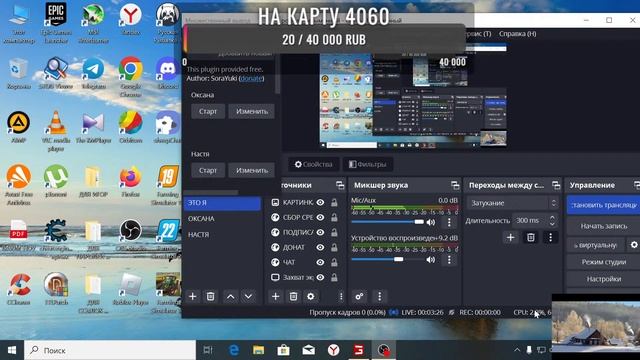This screenshot has height=360, width=640.
Task: Open the Справка (H) menu
Action: [517, 34]
